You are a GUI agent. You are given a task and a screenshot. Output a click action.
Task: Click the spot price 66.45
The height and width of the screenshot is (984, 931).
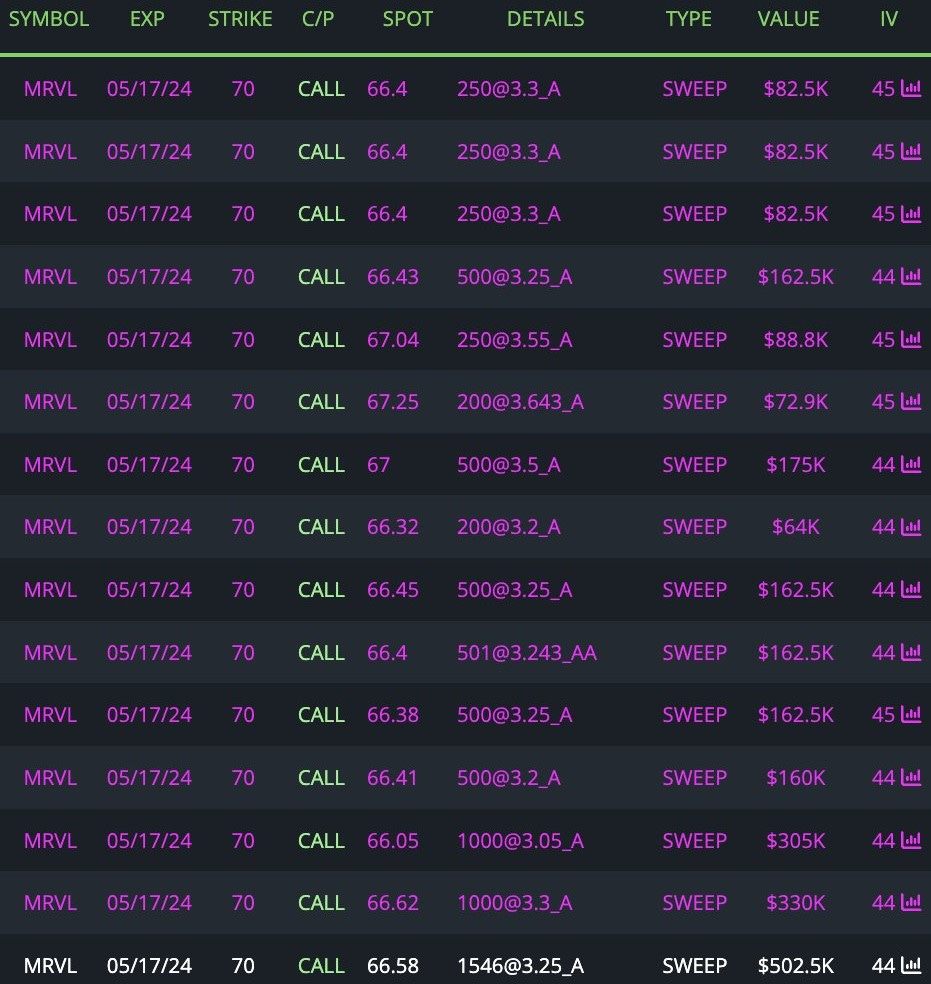click(x=393, y=589)
